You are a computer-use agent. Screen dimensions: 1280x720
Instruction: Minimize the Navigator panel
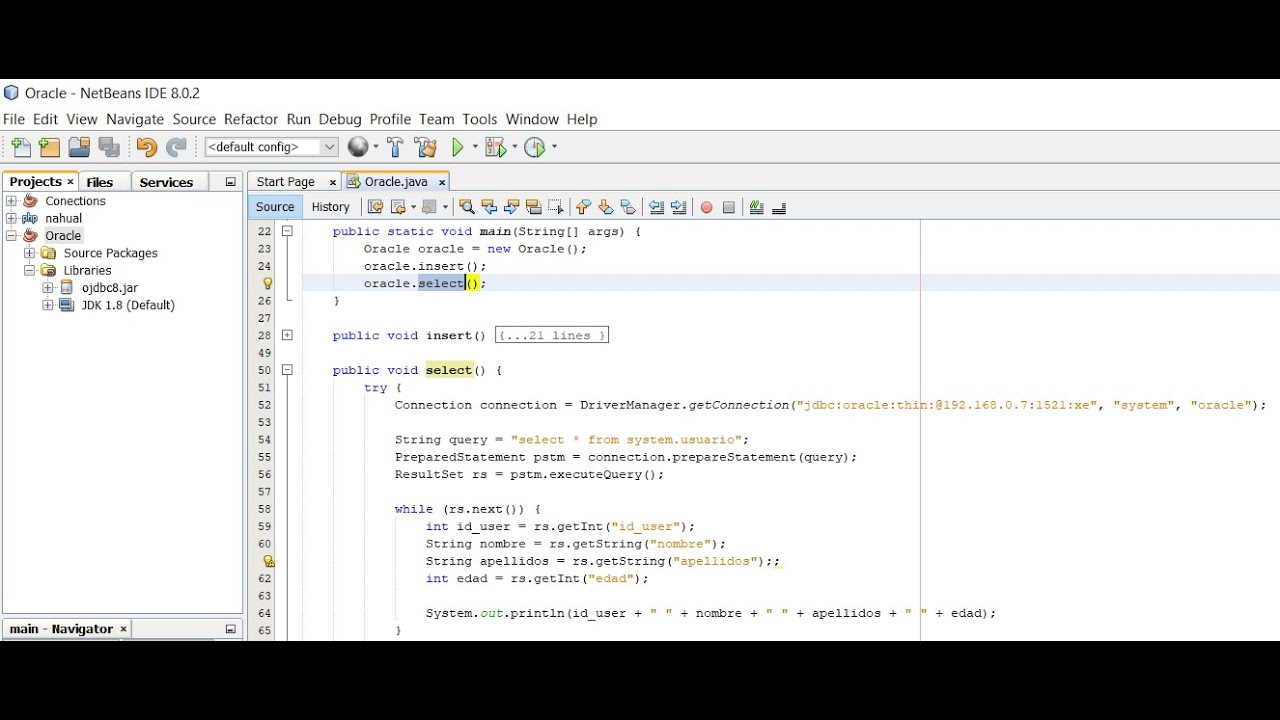coord(230,629)
